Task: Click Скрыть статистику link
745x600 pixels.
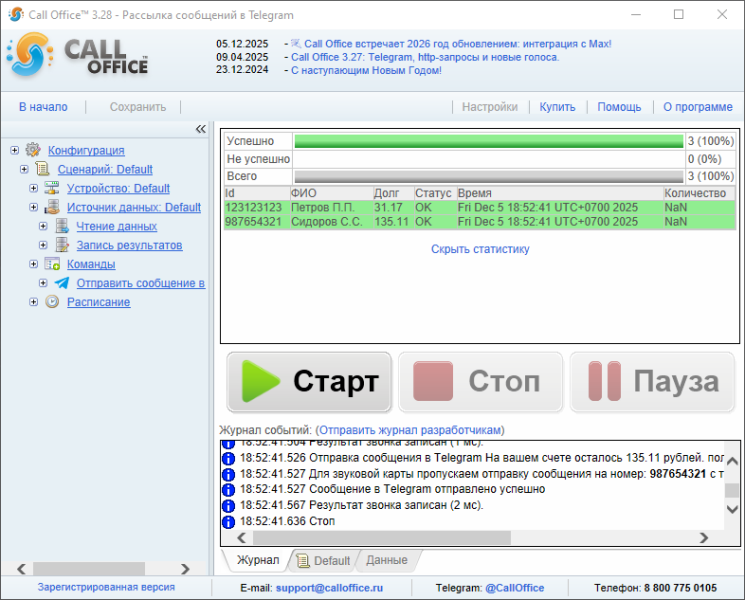Action: (480, 249)
